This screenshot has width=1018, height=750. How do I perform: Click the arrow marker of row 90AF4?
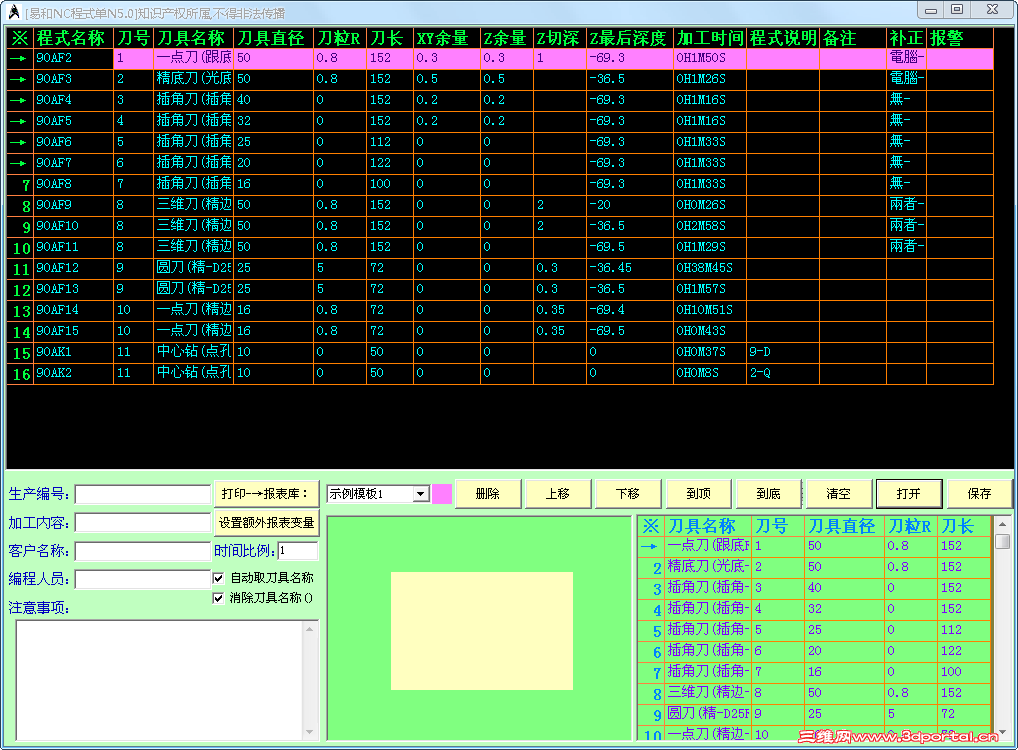click(x=20, y=100)
